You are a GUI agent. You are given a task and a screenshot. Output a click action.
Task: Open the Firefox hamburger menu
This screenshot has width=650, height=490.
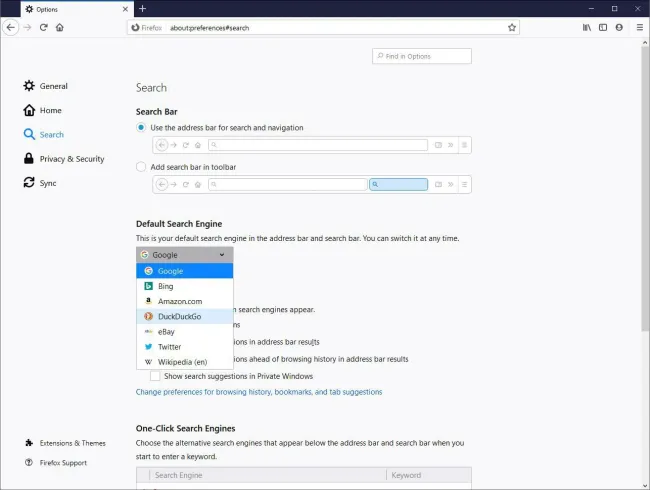pyautogui.click(x=636, y=27)
